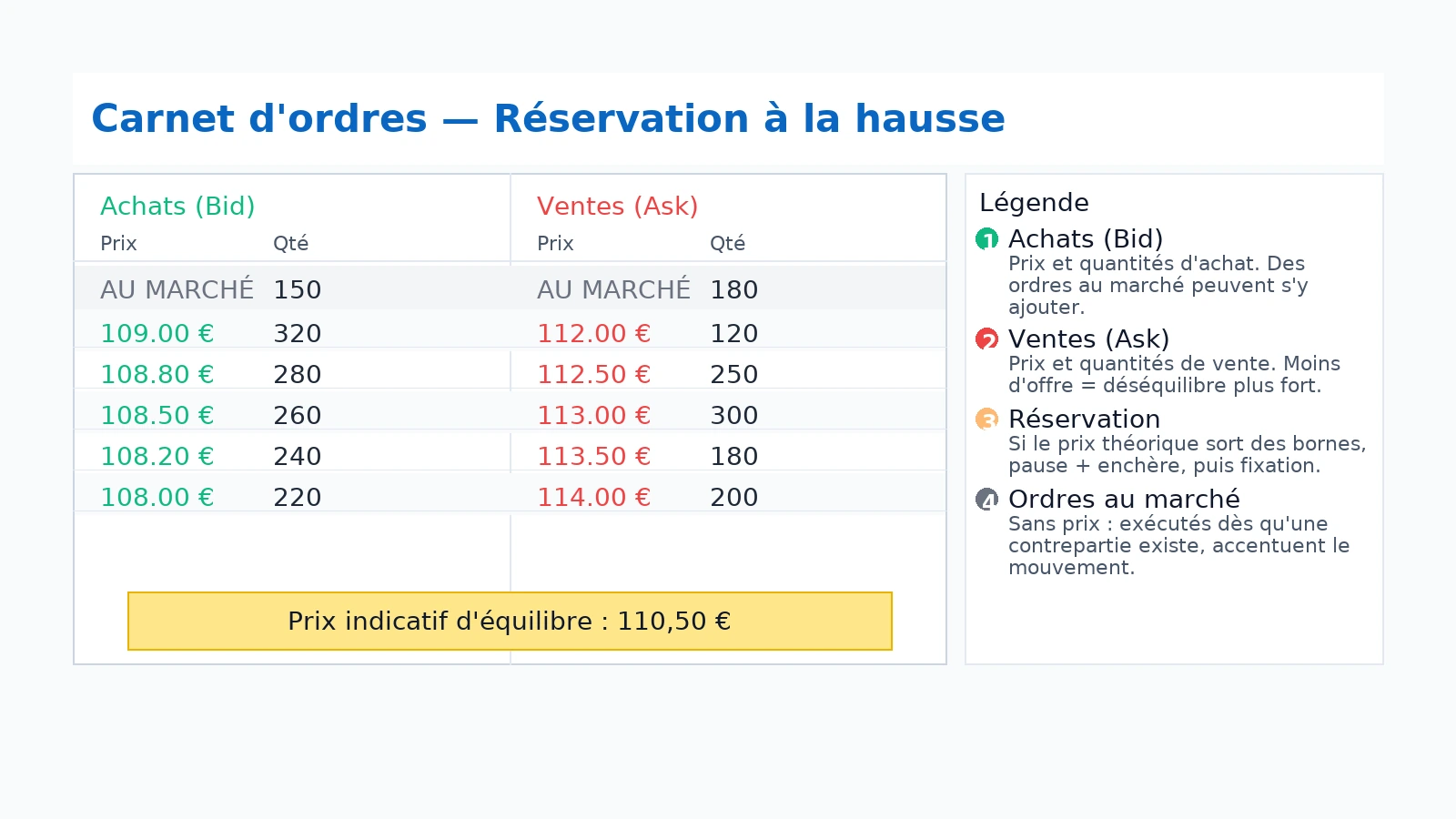The image size is (1456, 819).
Task: Click the ask price 112.00 €
Action: (x=593, y=334)
